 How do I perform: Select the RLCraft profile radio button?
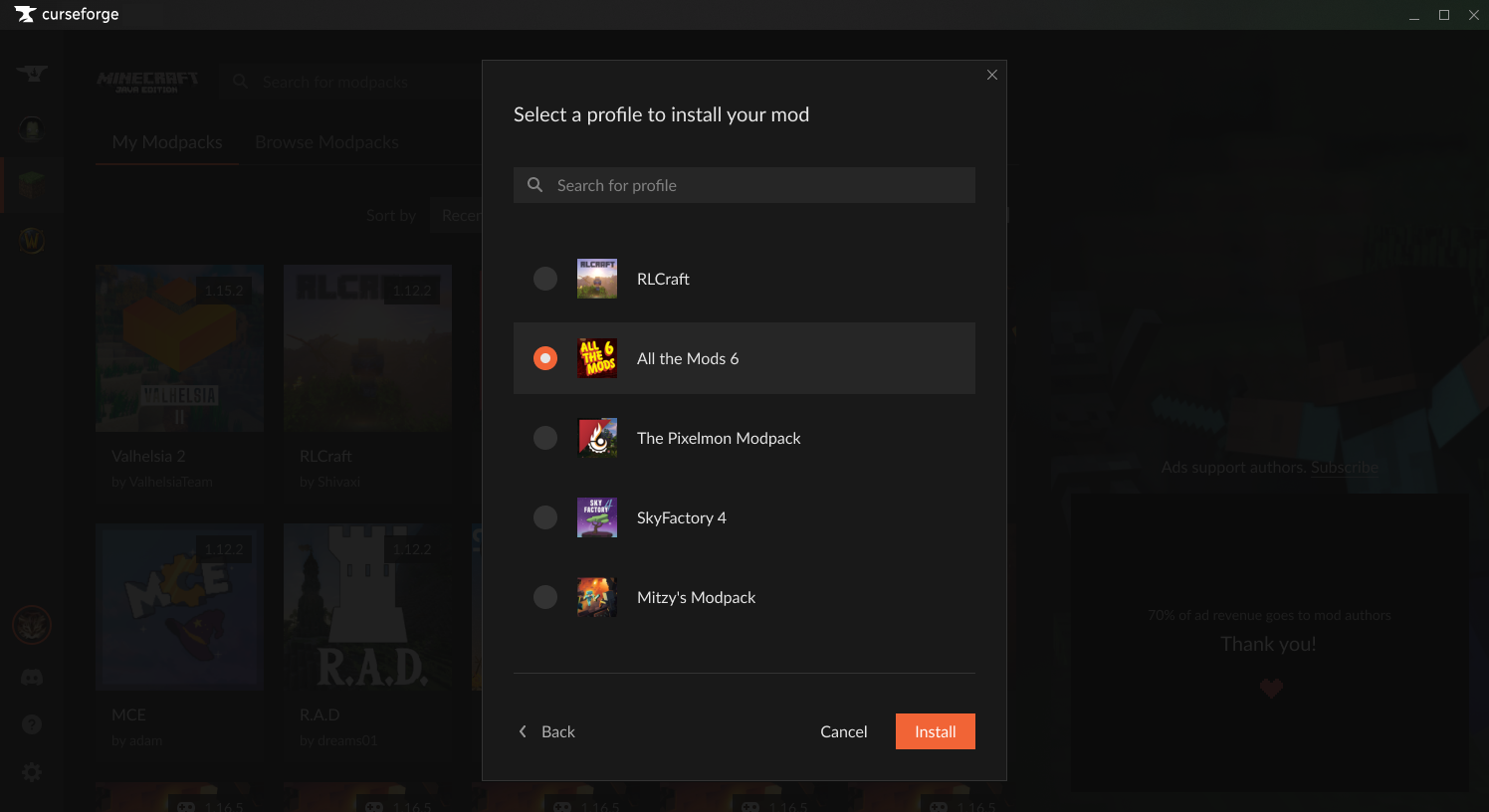pos(545,279)
